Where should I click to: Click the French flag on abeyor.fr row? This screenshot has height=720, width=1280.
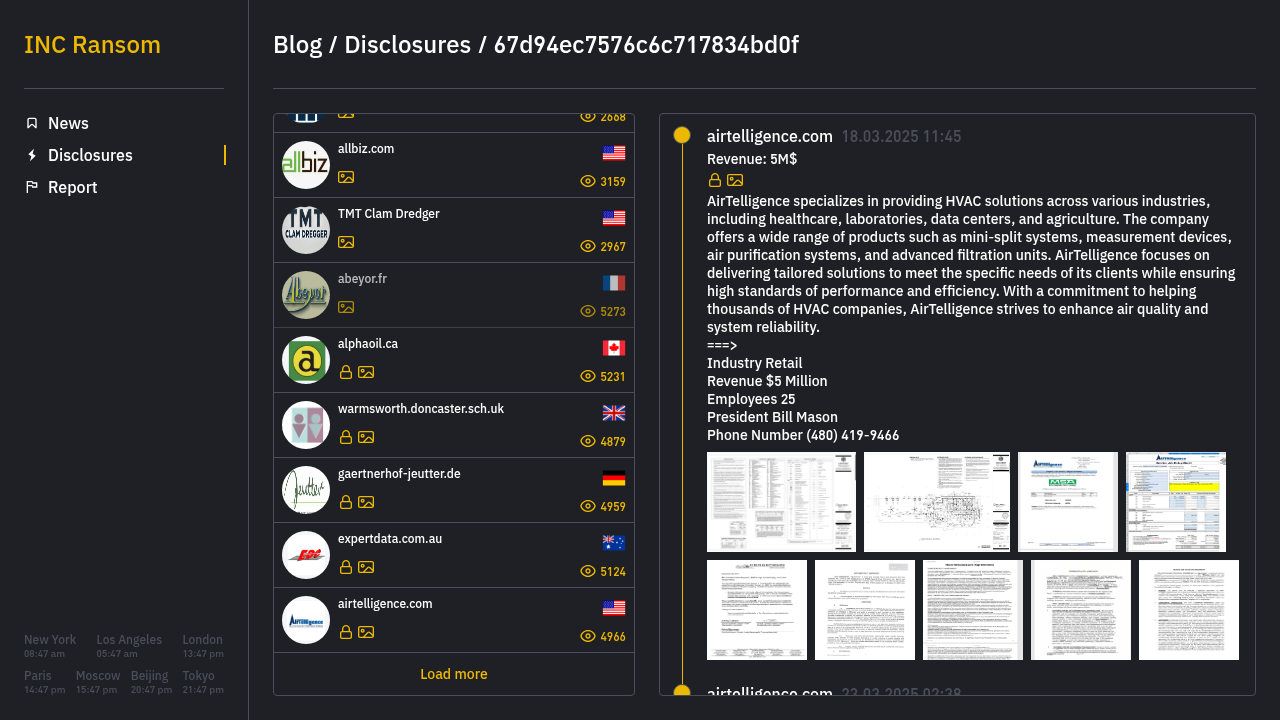point(614,283)
